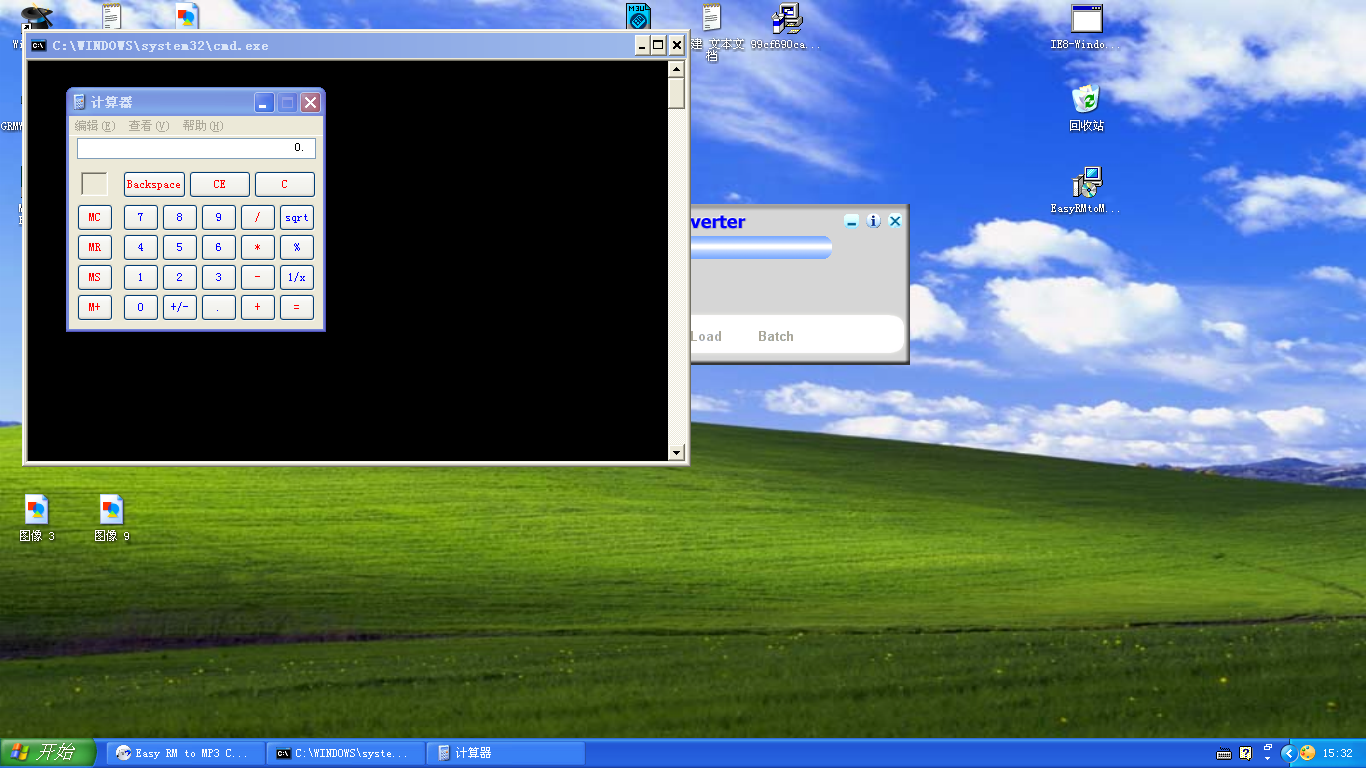Click the MC memory clear button
This screenshot has height=768, width=1366.
[x=95, y=217]
